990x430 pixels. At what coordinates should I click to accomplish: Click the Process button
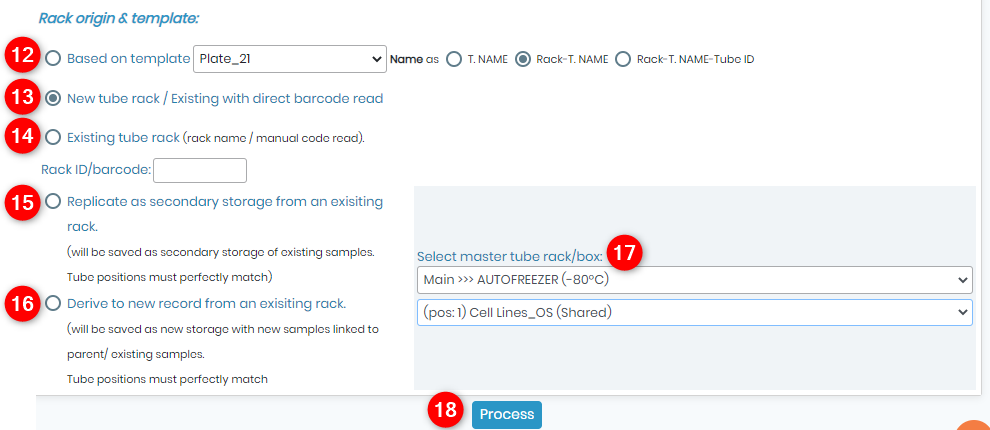(506, 415)
